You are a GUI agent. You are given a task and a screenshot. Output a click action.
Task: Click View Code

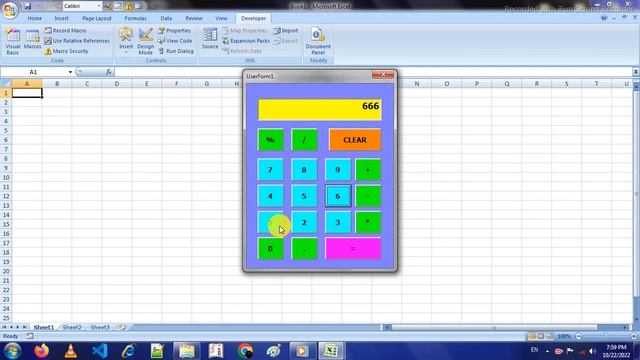[175, 41]
